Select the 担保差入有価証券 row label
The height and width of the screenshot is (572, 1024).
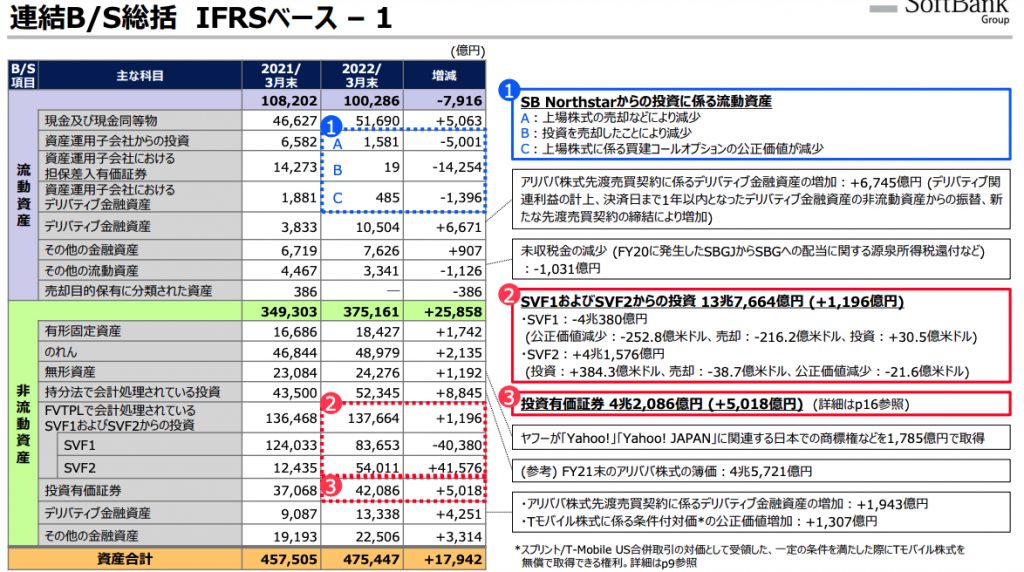(95, 174)
